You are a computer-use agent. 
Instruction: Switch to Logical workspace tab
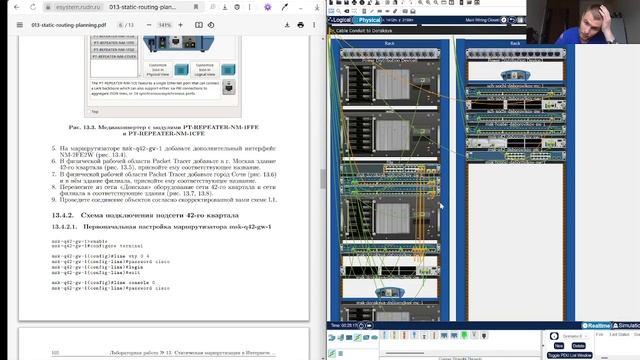[x=340, y=20]
